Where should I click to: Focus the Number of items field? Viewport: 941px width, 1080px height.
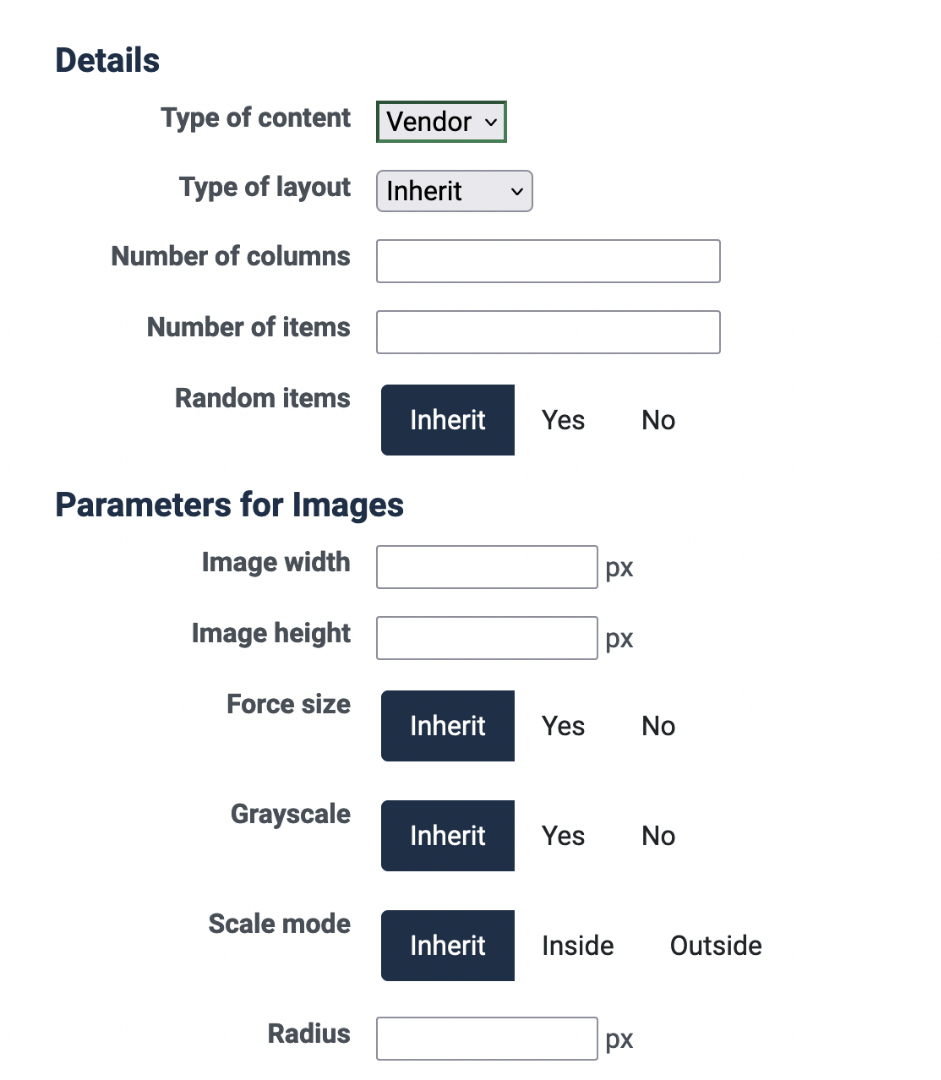coord(548,332)
